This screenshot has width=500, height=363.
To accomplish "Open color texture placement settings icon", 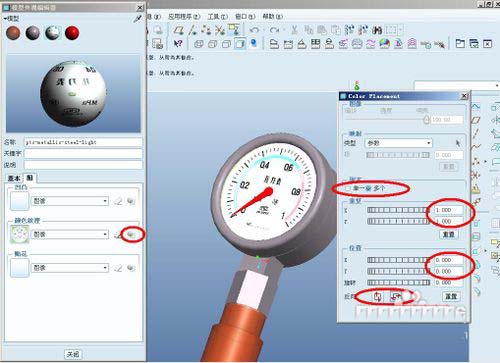I will pos(131,235).
